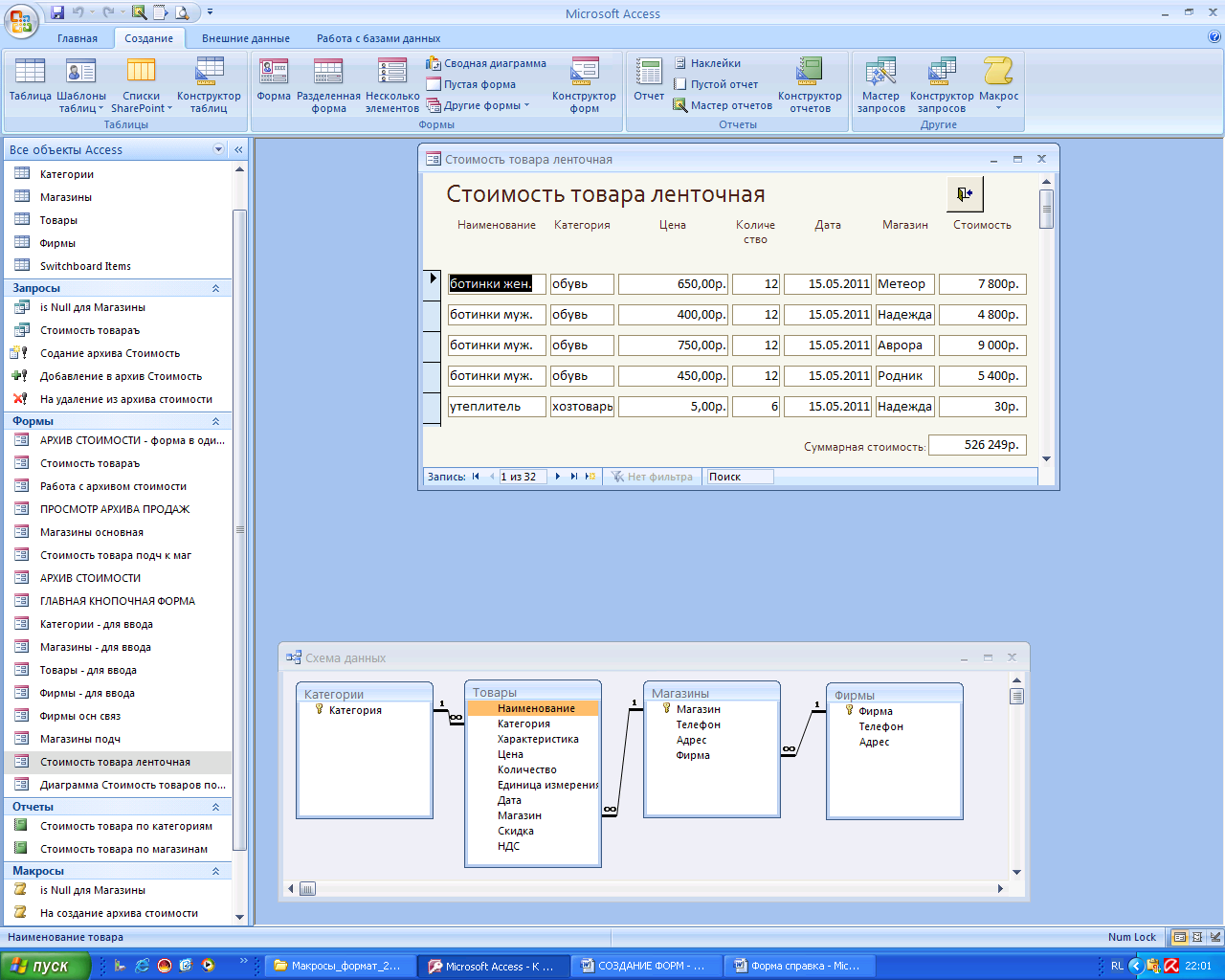Click PivotChart (Сводная диаграмма) button
This screenshot has height=980, width=1225.
pyautogui.click(x=486, y=63)
